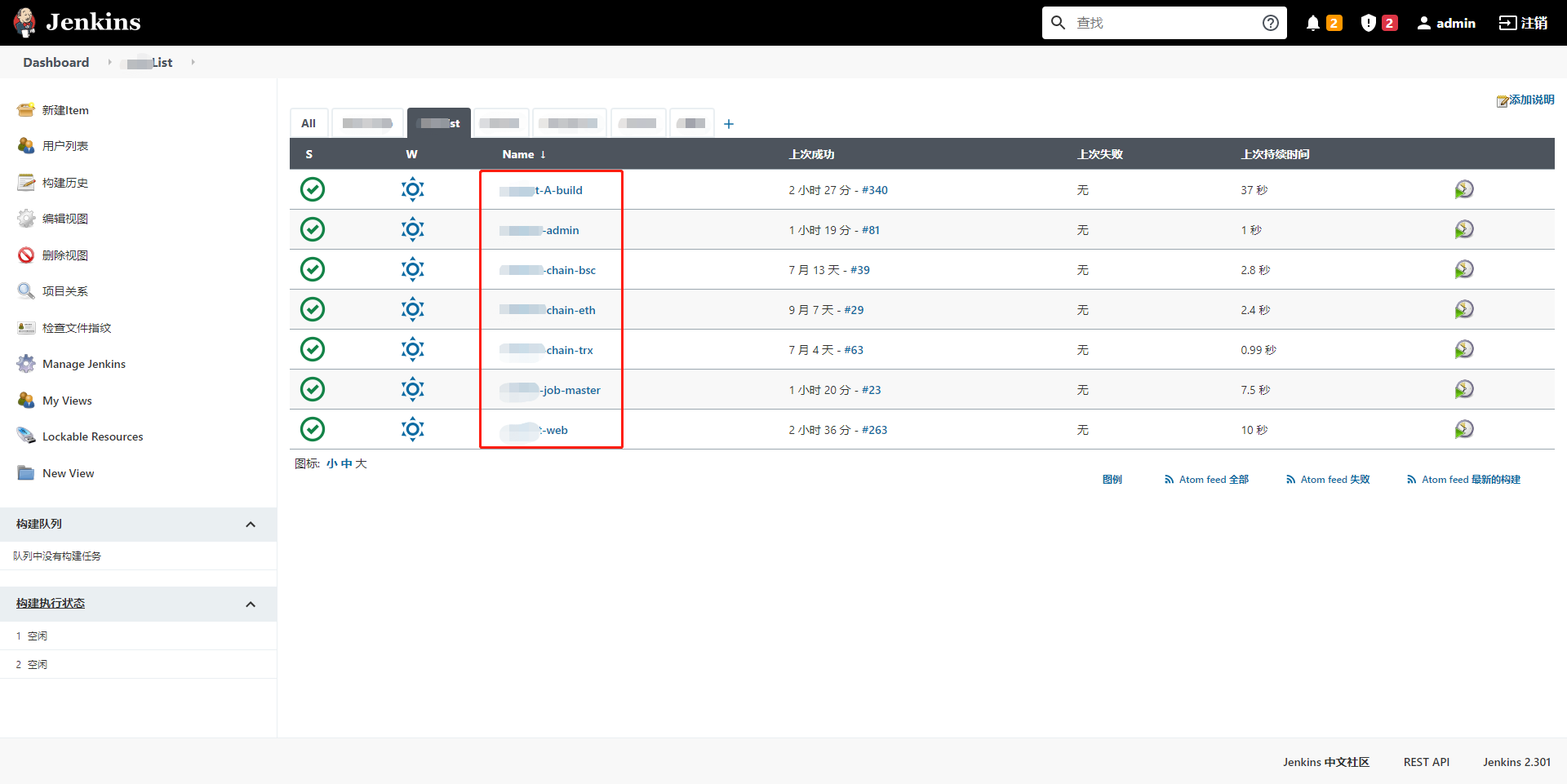
Task: Schedule a build for the chain-bsc job
Action: coord(1464,269)
